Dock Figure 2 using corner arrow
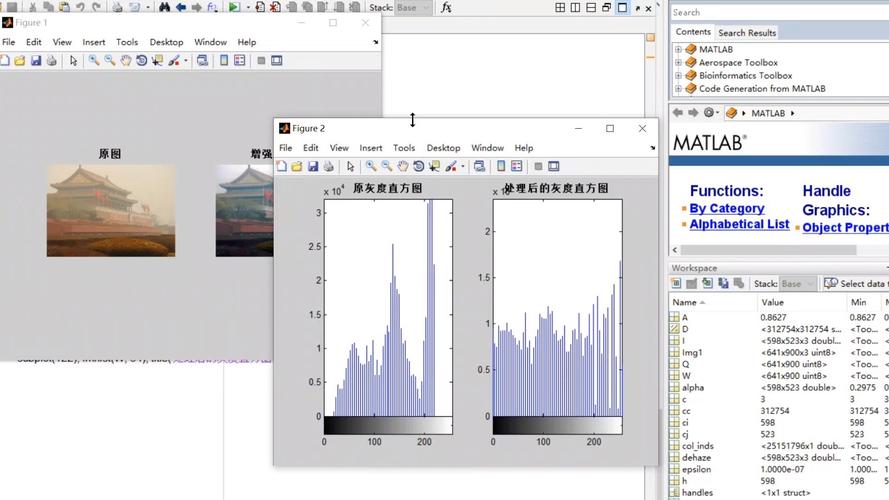889x500 pixels. point(653,147)
